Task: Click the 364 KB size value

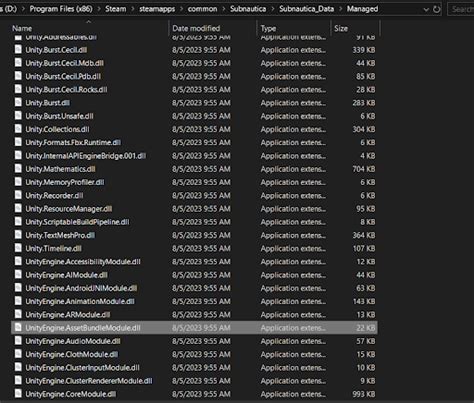Action: click(x=364, y=235)
